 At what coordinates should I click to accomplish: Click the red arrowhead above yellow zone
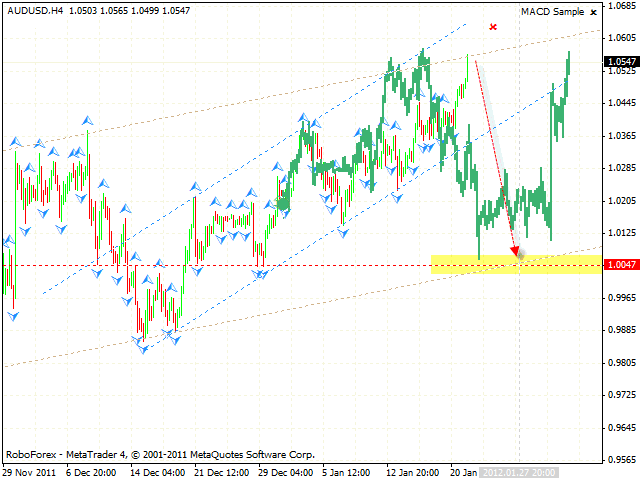click(x=515, y=251)
